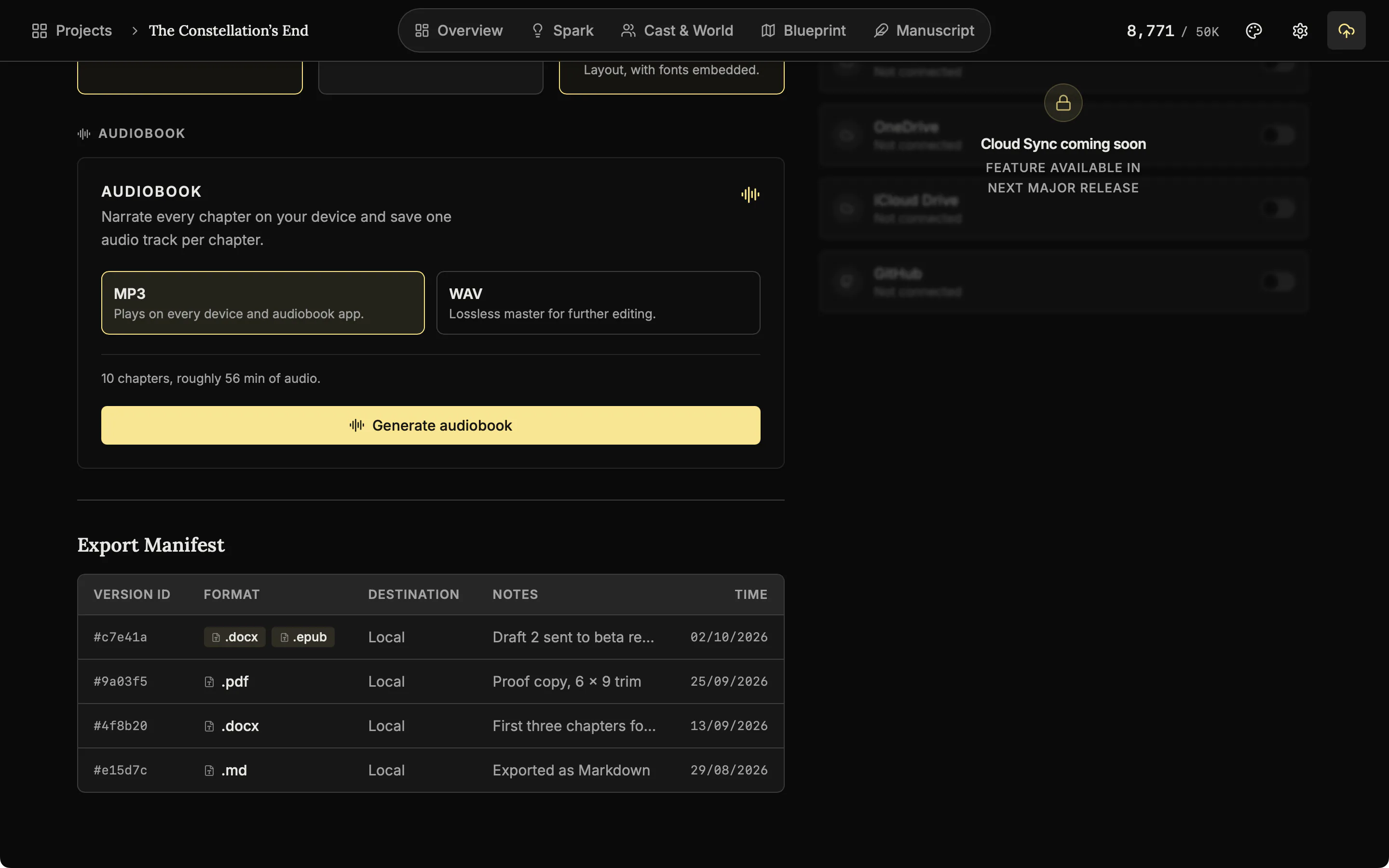Click the .docx badge in row #c7e41a
The image size is (1389, 868).
[235, 637]
